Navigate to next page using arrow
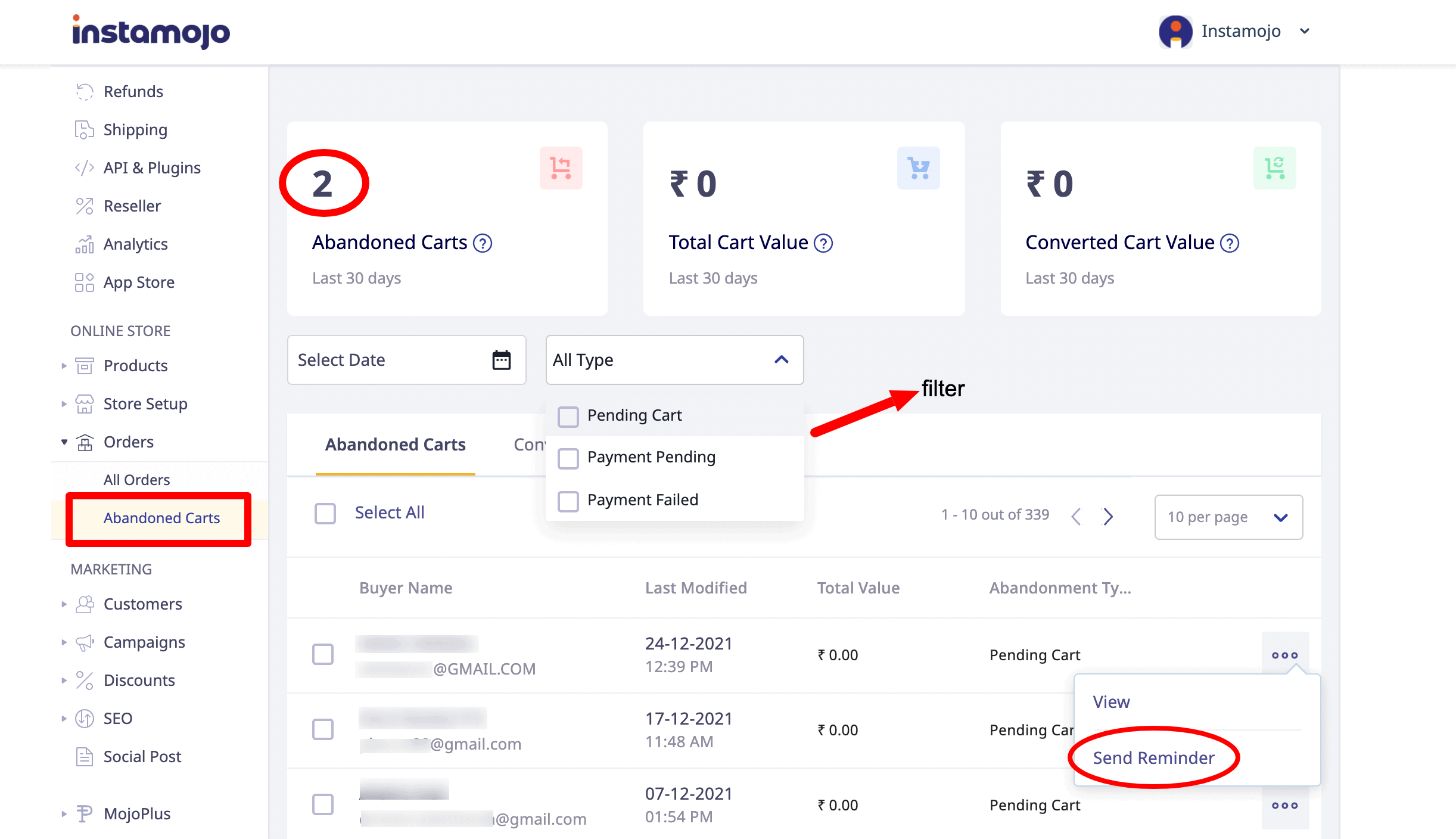This screenshot has width=1456, height=839. pyautogui.click(x=1109, y=516)
